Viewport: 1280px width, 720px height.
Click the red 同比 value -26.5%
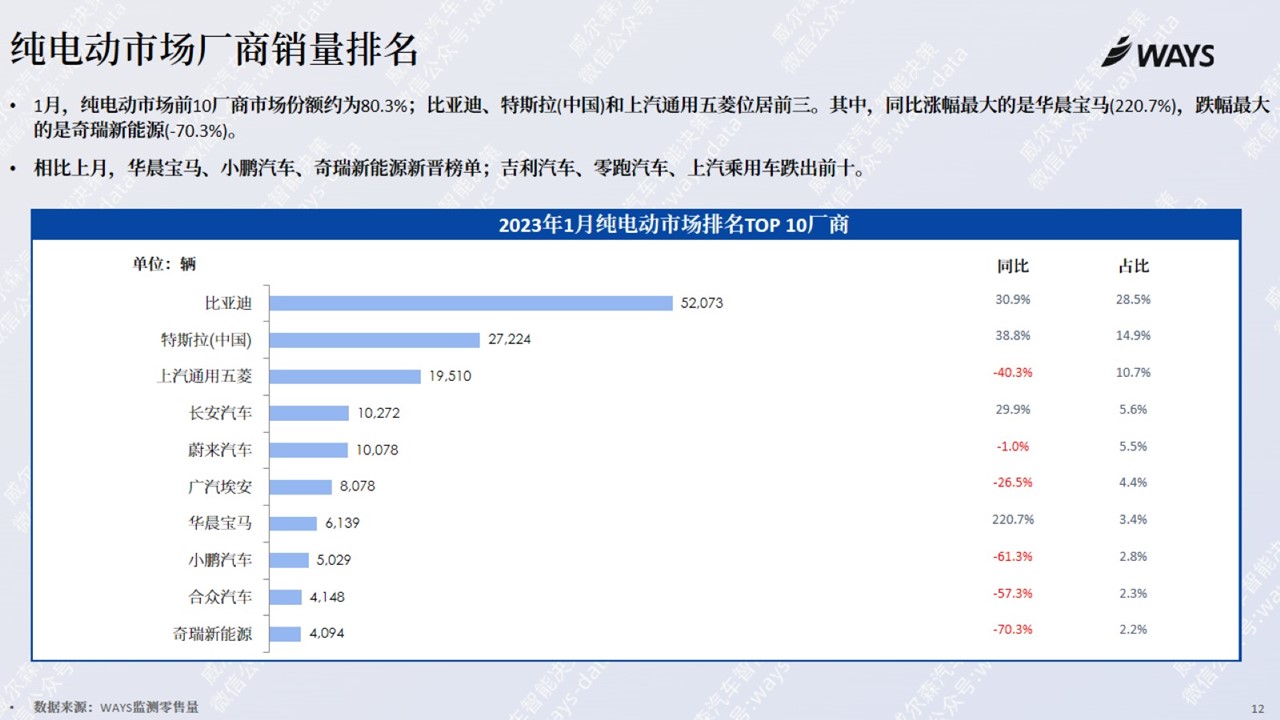[x=1013, y=483]
